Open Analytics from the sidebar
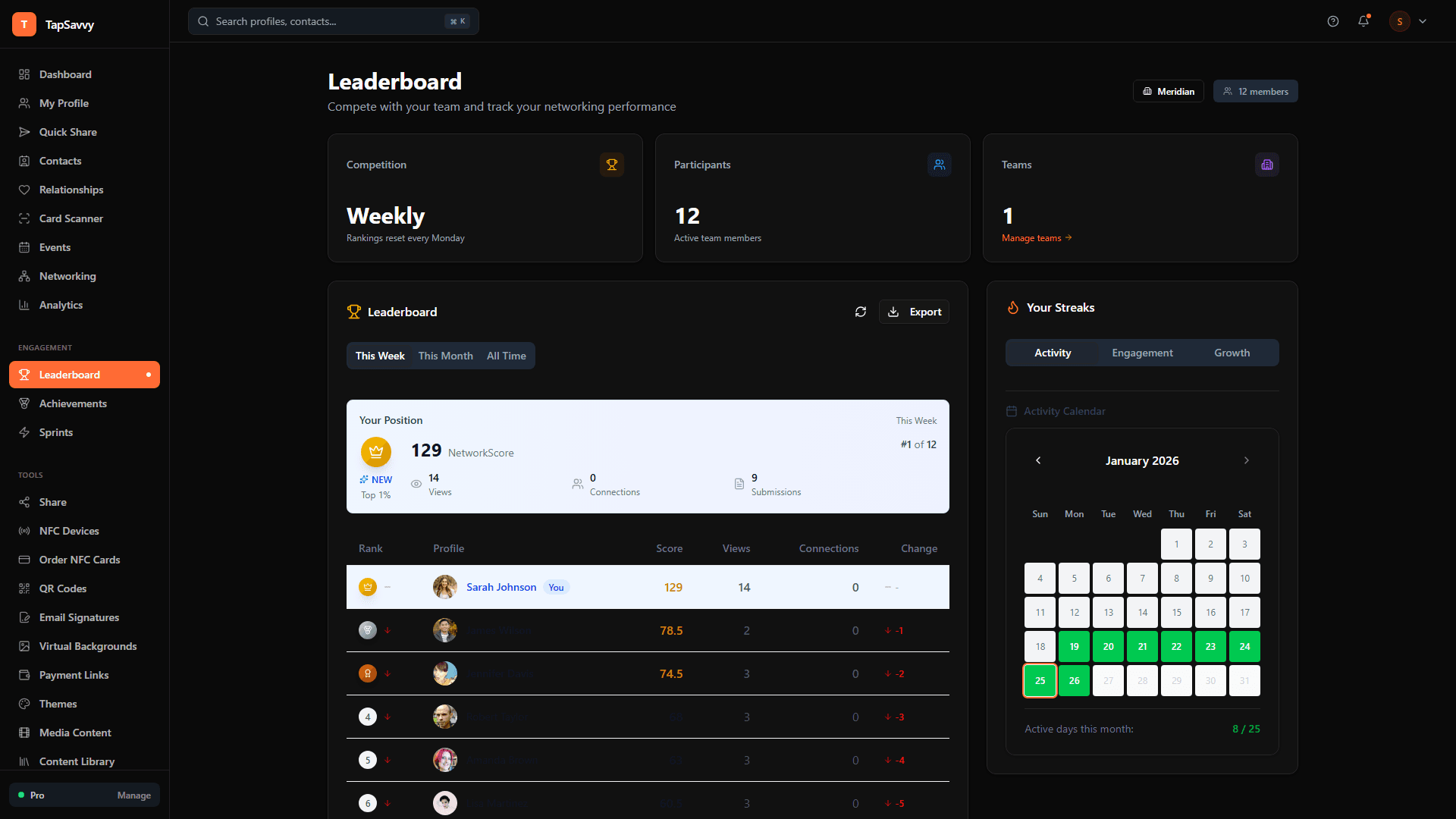The image size is (1456, 819). pyautogui.click(x=61, y=305)
